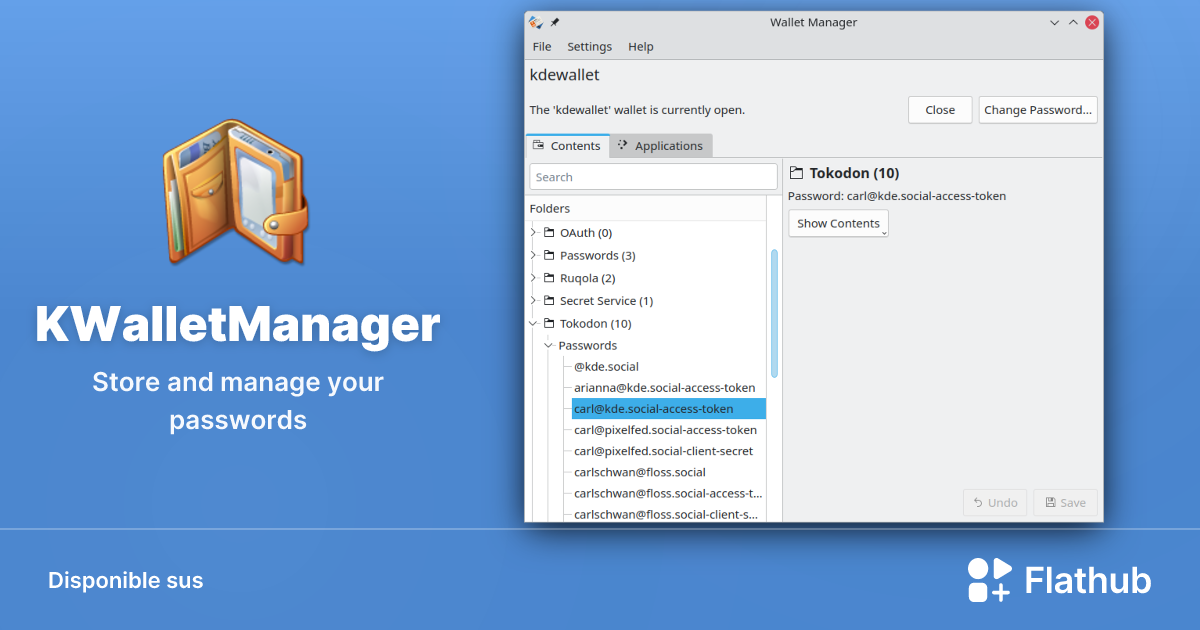Click the Change Password button
Screen dimensions: 1200x630
point(1038,109)
